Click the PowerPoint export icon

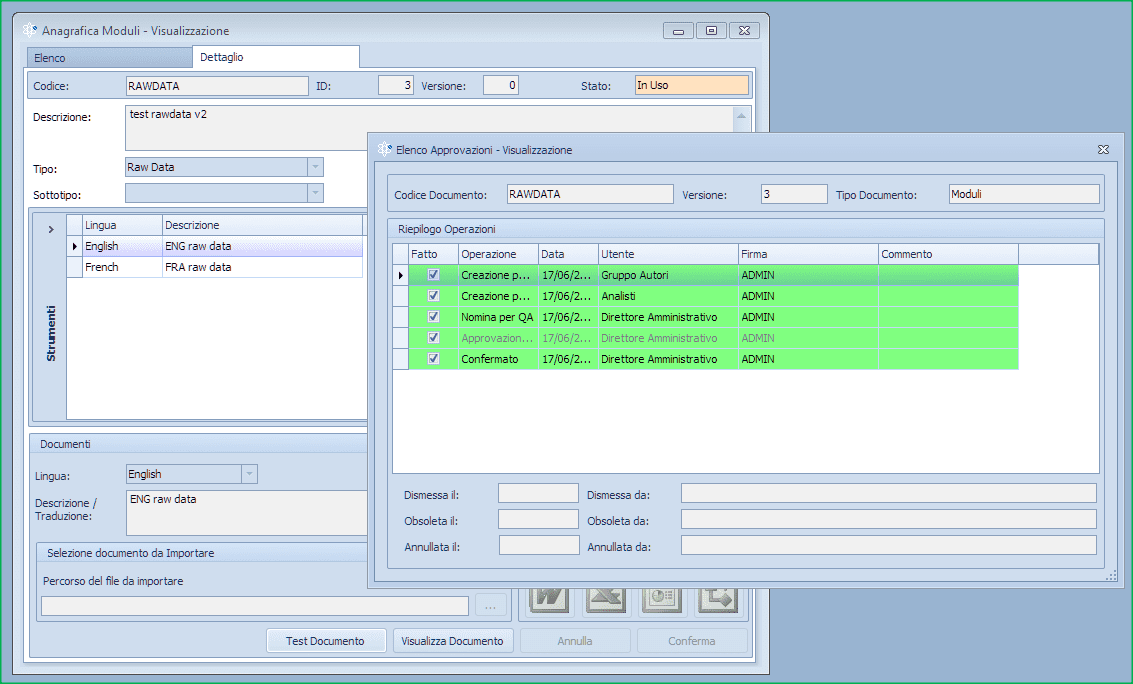(x=660, y=598)
